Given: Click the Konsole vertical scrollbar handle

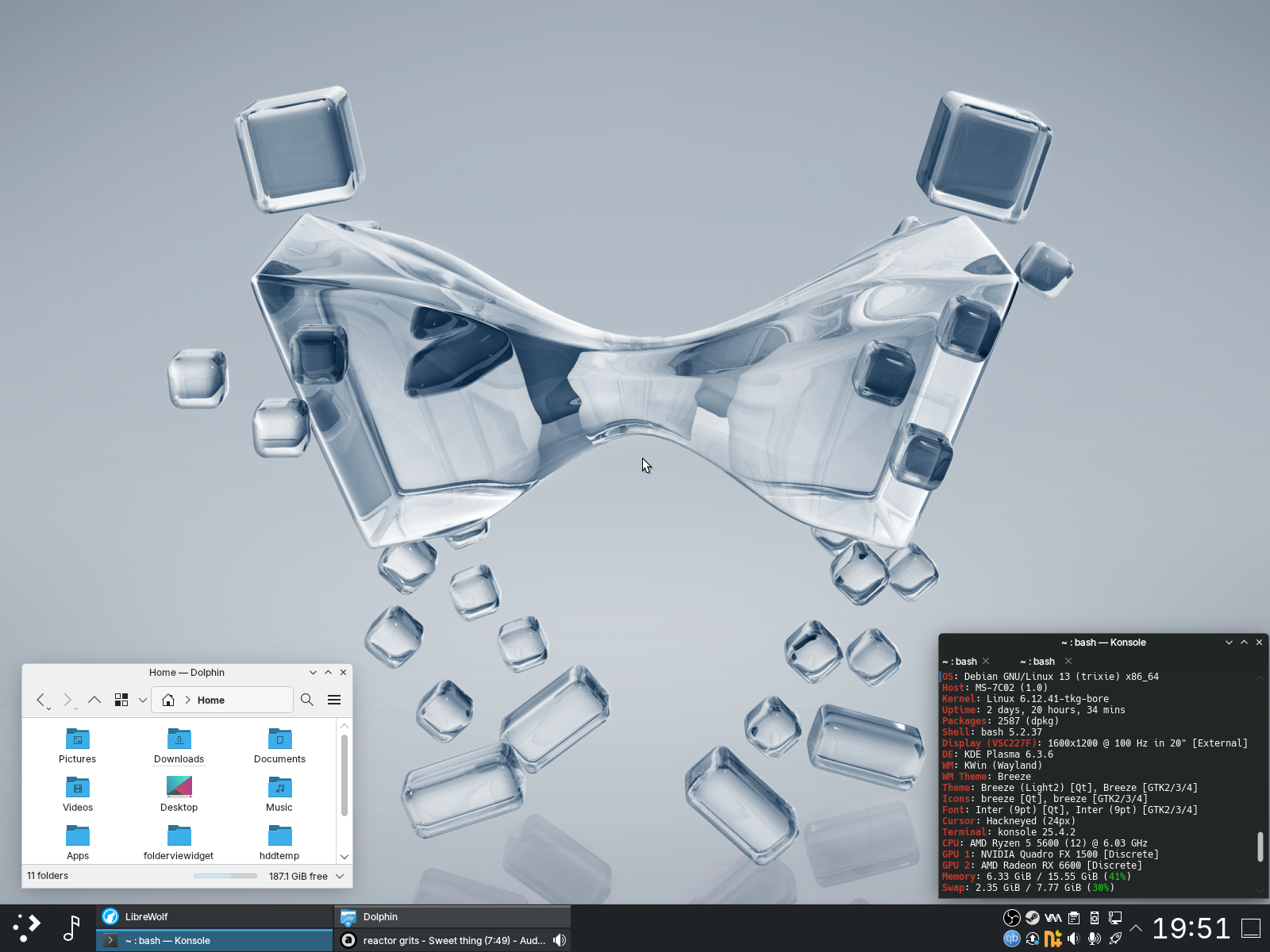Looking at the screenshot, I should point(1260,846).
